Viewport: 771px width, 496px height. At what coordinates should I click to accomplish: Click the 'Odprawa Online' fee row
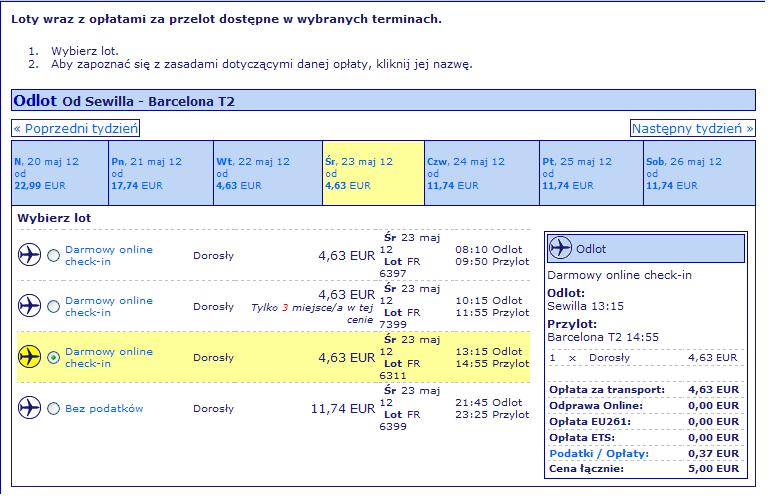[644, 406]
